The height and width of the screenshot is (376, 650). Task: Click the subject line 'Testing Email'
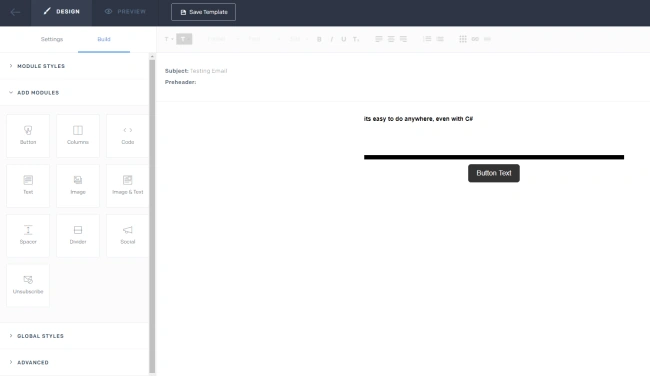tap(209, 71)
